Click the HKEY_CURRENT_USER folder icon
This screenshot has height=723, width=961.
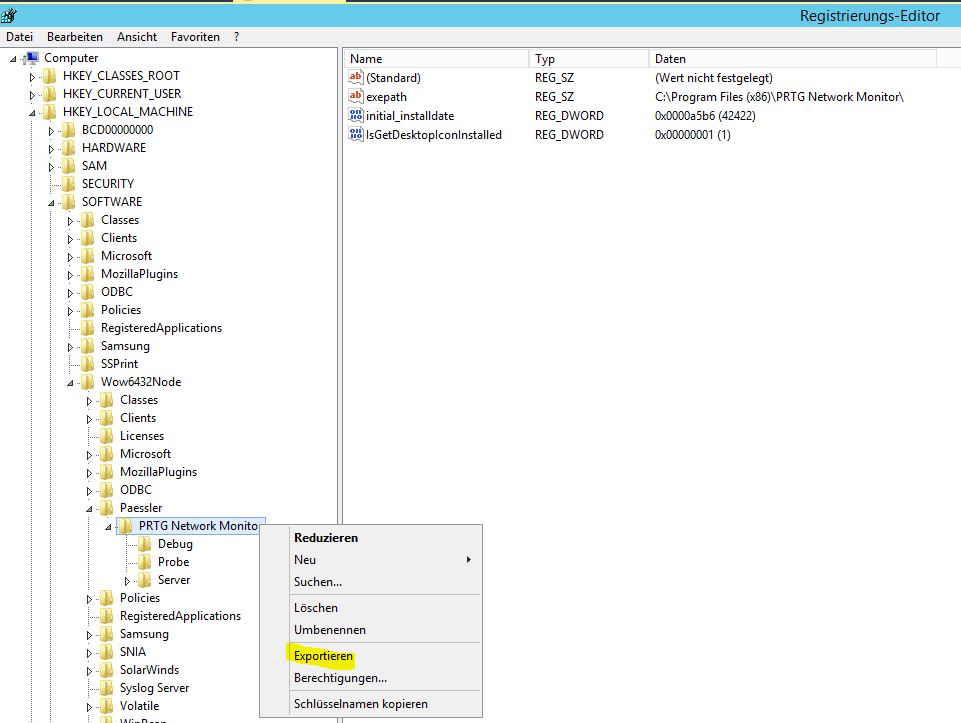click(x=50, y=94)
